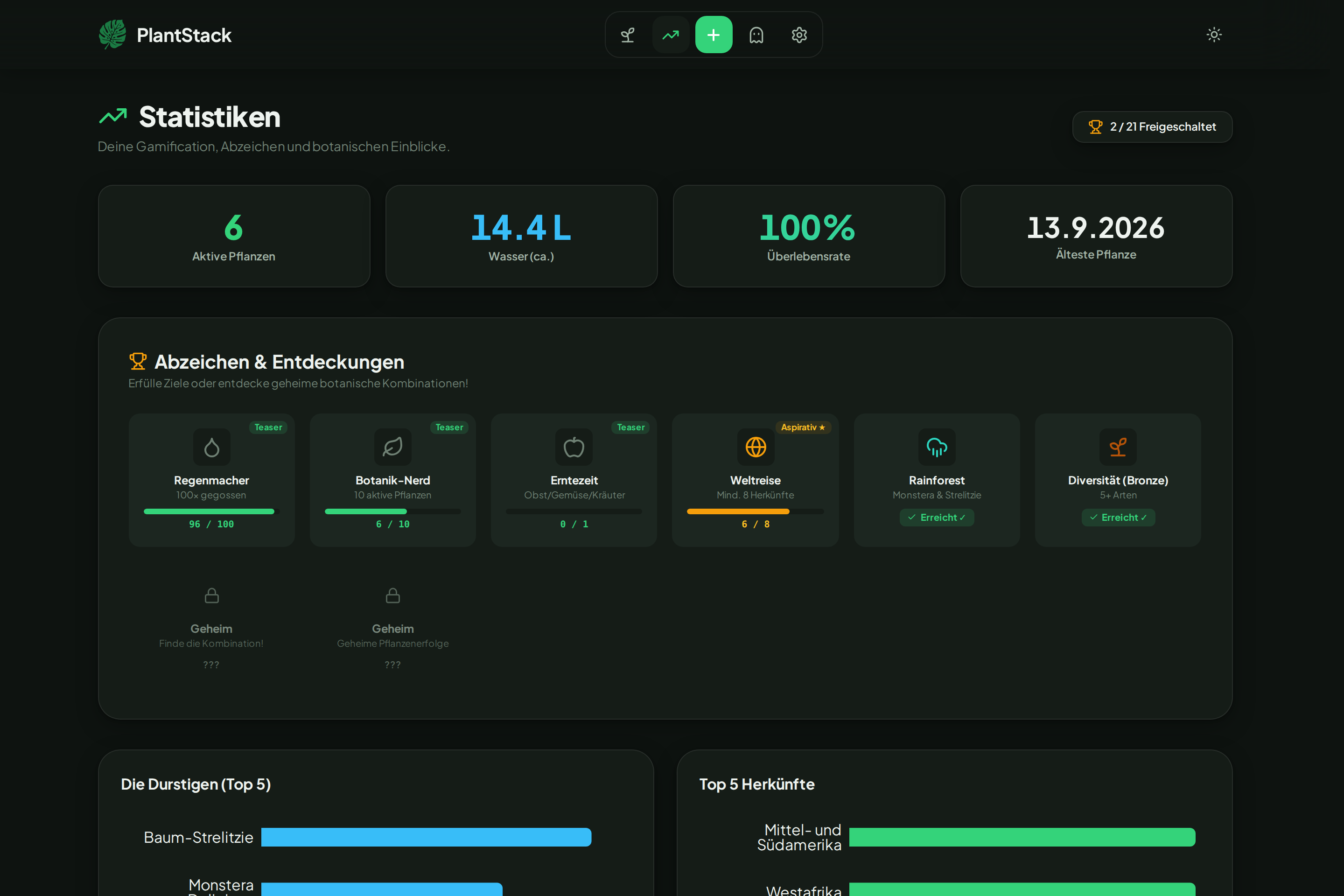Click the trophy icon beside Abzeichen & Entdeckungen

[x=138, y=362]
